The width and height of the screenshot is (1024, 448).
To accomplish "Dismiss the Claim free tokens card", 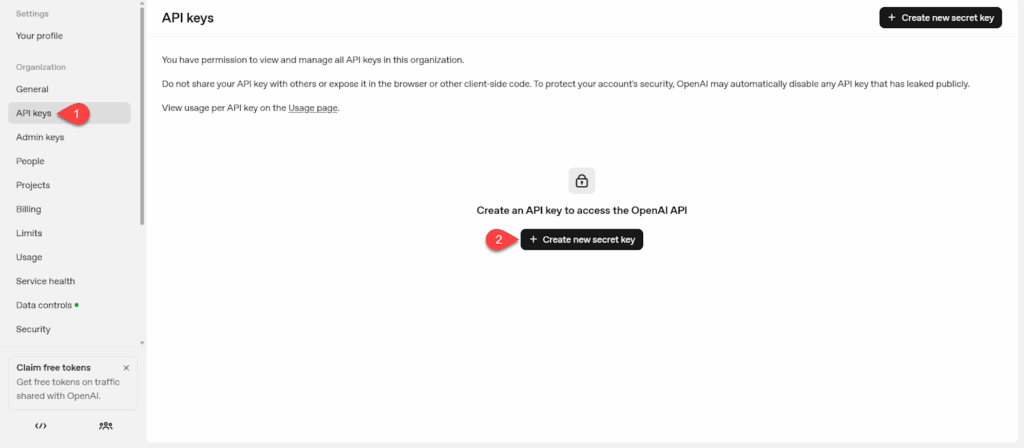I will coord(126,368).
